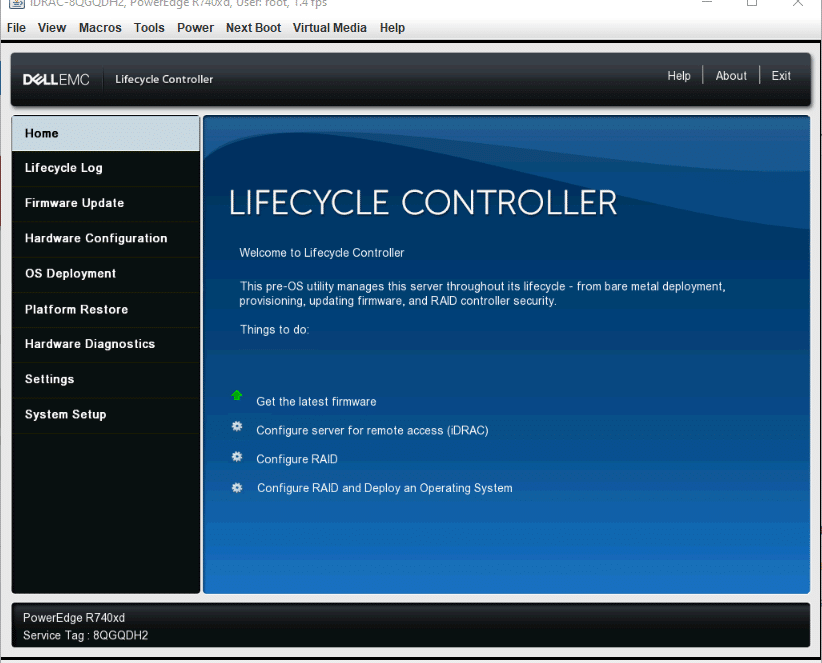The height and width of the screenshot is (663, 822).
Task: Click the large LIFECYCLE CONTROLLER title
Action: 423,203
